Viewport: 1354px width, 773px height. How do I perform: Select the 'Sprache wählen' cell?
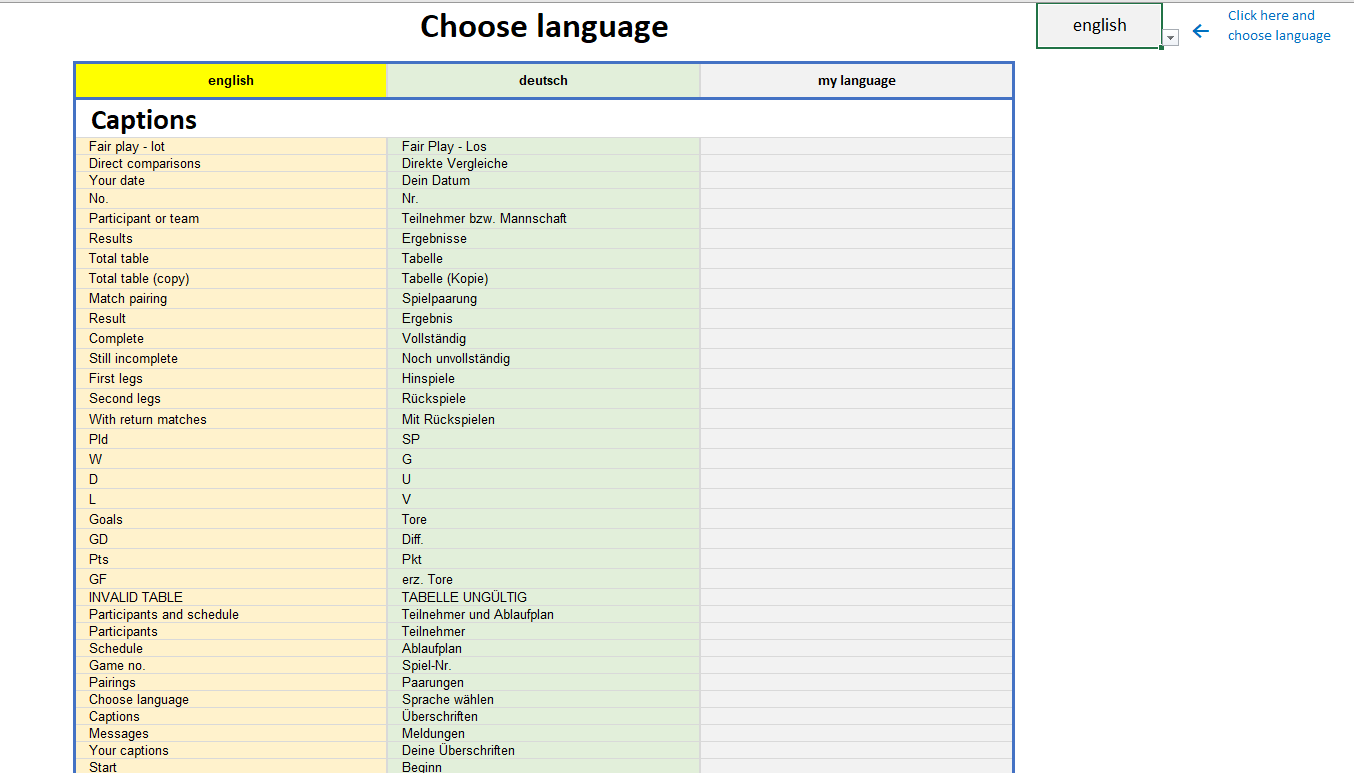click(x=543, y=699)
